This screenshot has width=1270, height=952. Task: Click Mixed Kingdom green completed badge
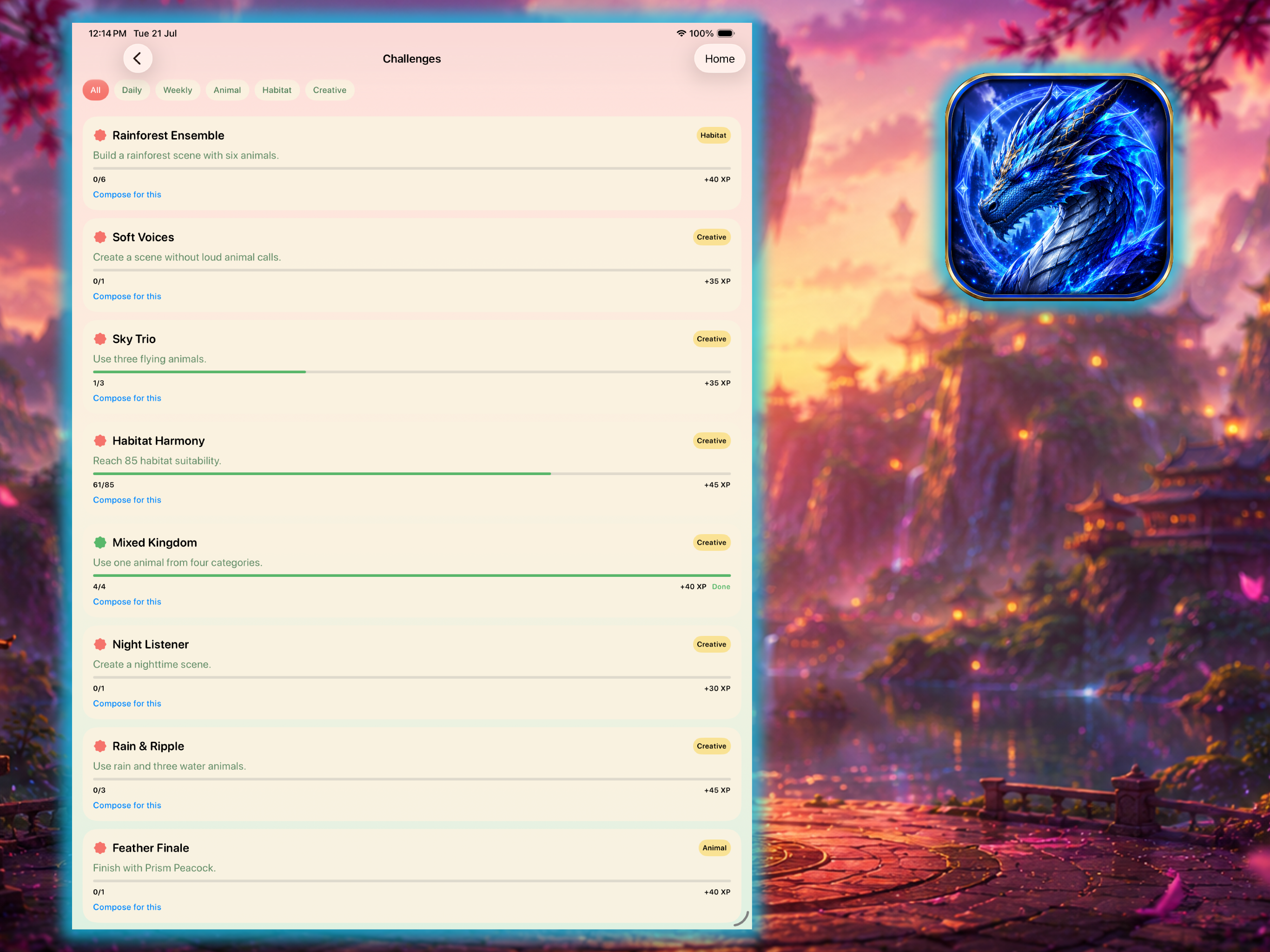click(x=100, y=542)
